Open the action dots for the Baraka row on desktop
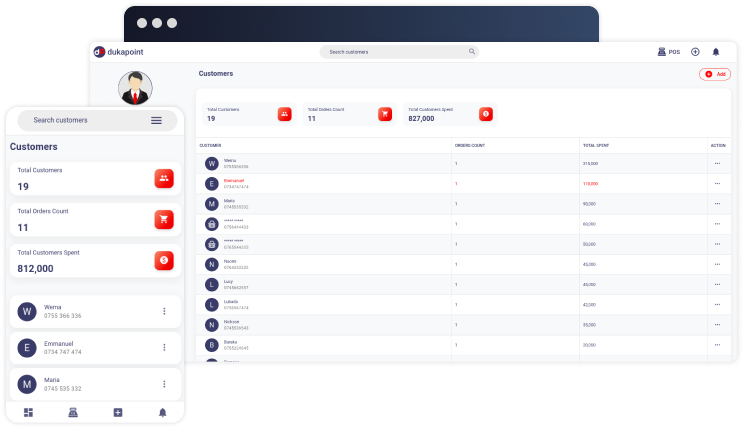Image resolution: width=744 pixels, height=428 pixels. coord(717,345)
